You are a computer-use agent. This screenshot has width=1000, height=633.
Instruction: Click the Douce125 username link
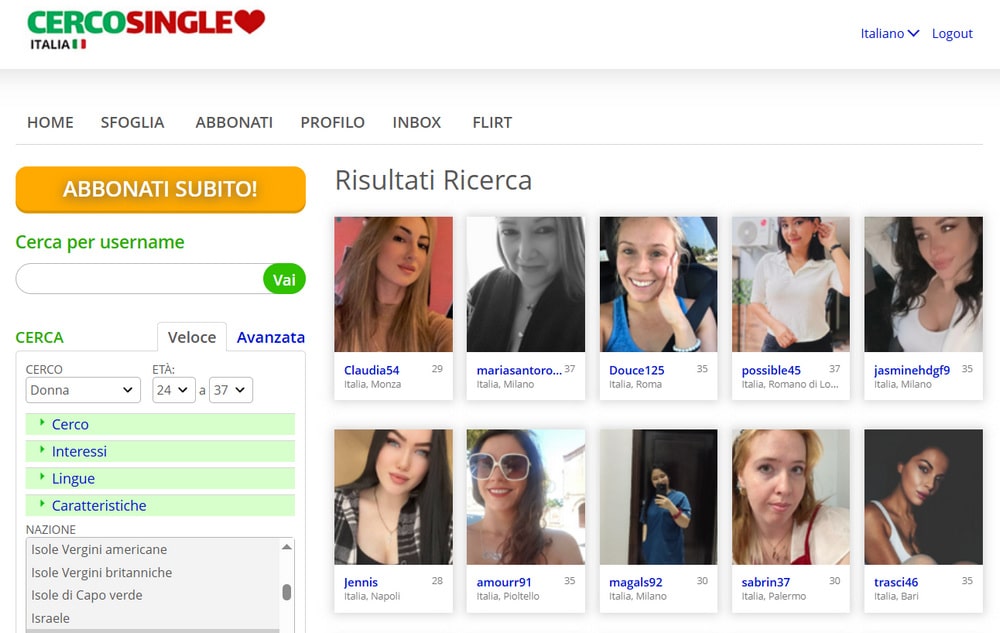point(636,370)
